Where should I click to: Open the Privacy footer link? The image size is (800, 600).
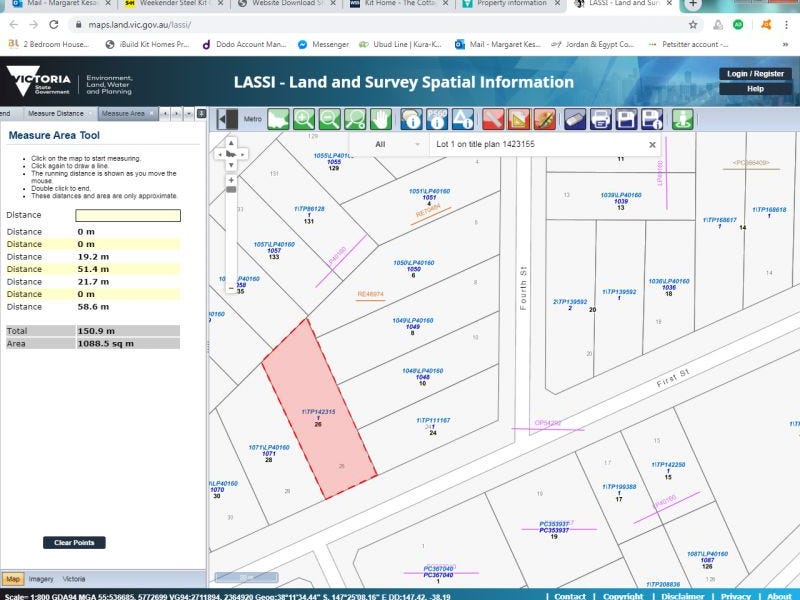coord(735,596)
